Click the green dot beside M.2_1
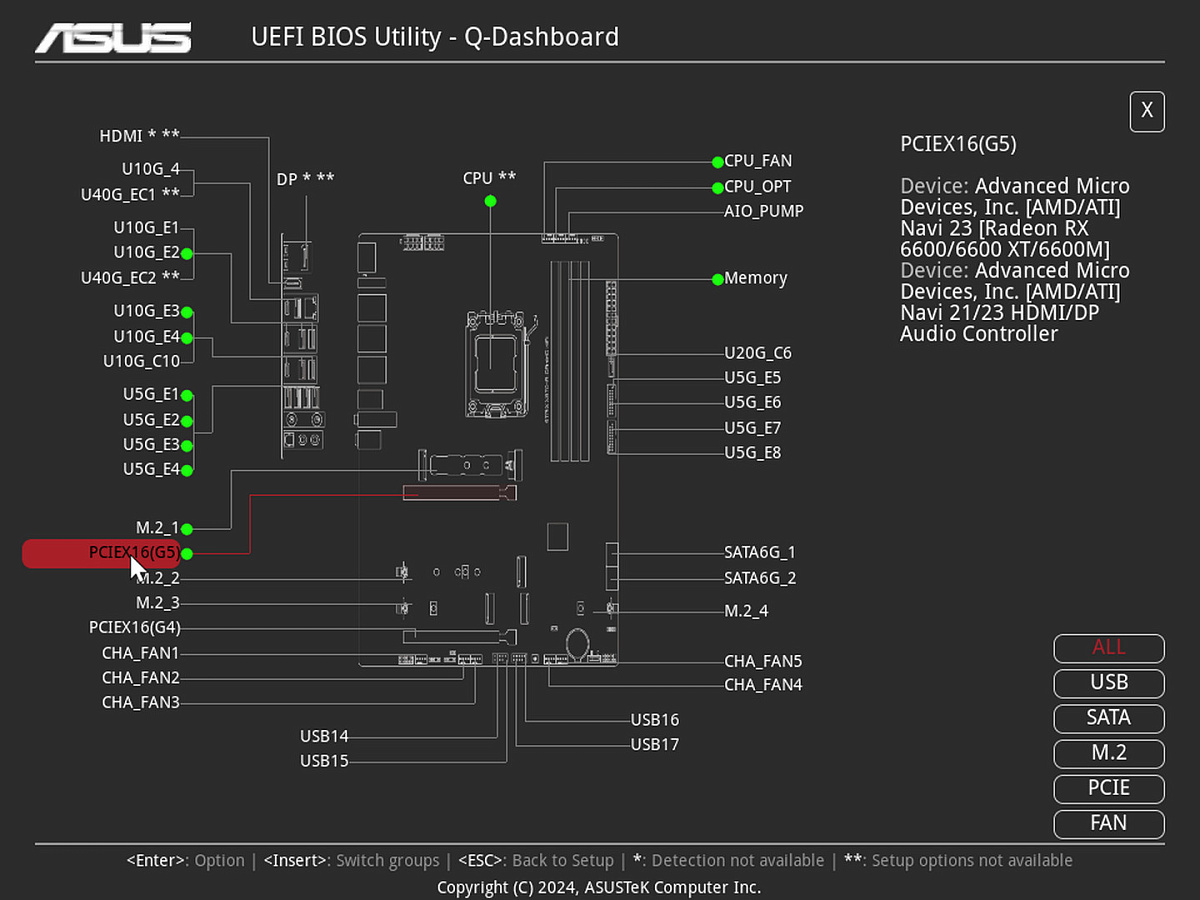The height and width of the screenshot is (900, 1200). [x=187, y=528]
